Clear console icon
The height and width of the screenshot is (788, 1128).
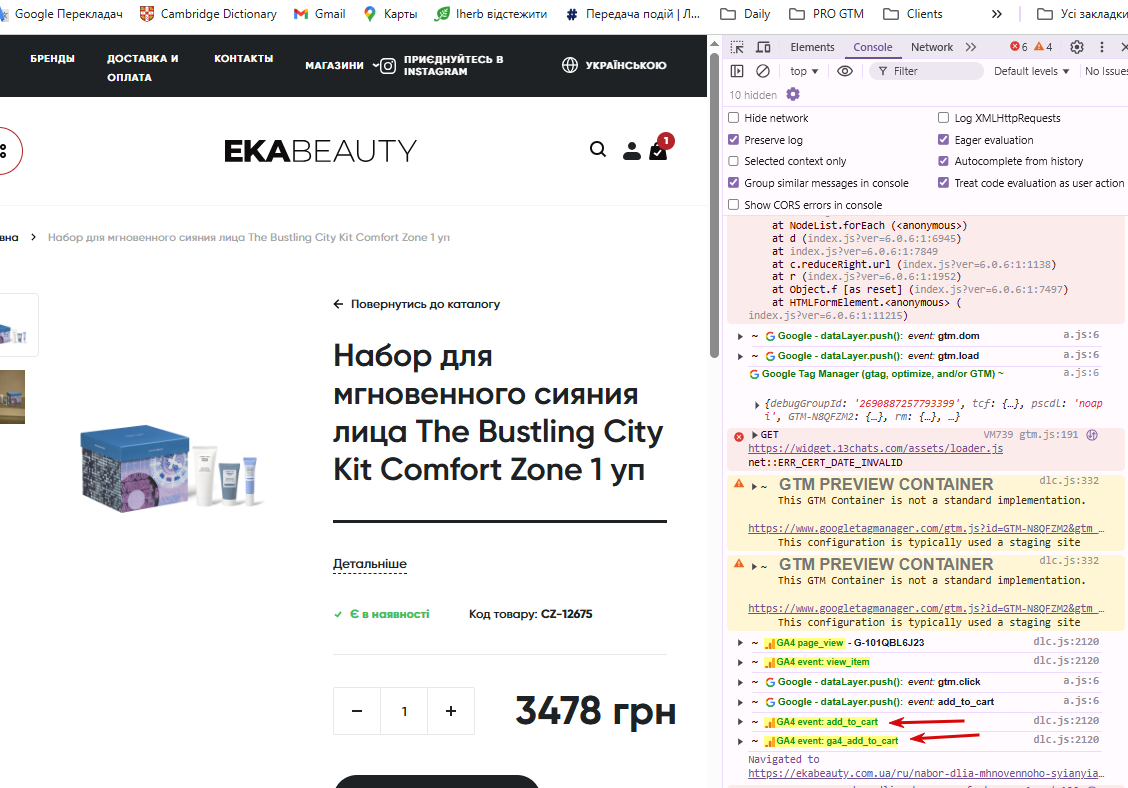click(x=763, y=71)
